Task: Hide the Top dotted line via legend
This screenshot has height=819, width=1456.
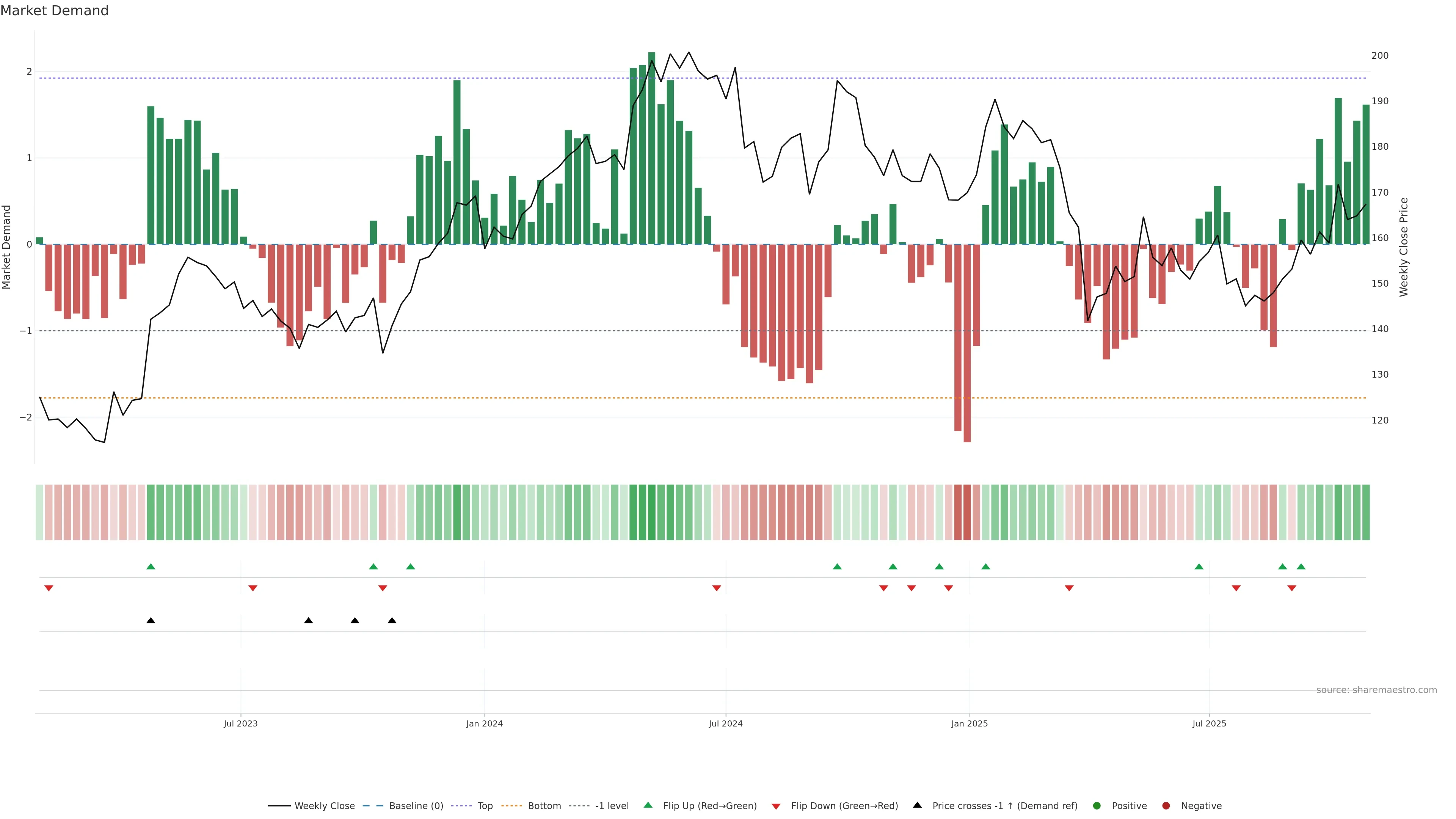Action: click(x=485, y=806)
